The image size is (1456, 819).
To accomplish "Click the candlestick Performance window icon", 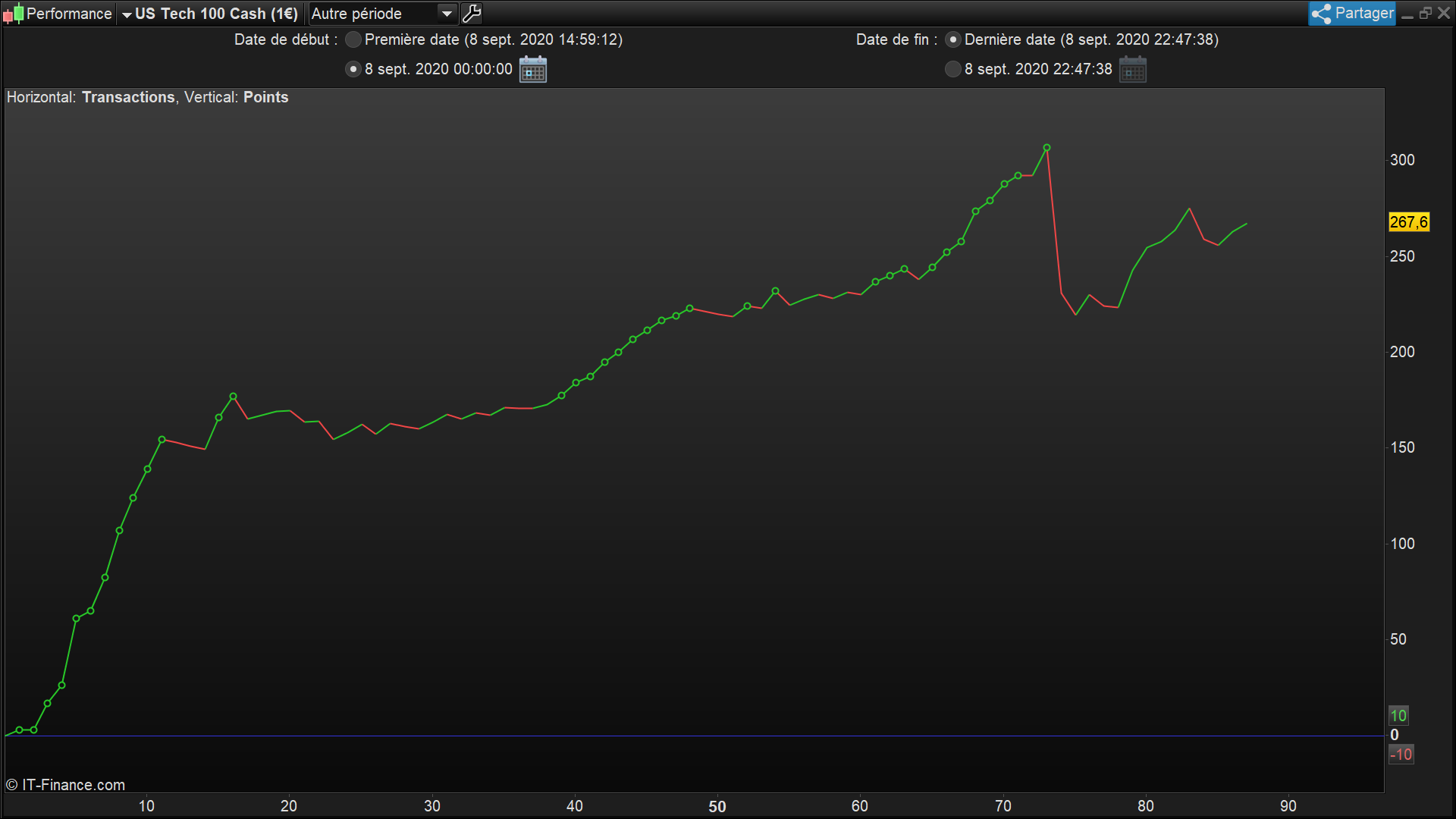I will (13, 14).
